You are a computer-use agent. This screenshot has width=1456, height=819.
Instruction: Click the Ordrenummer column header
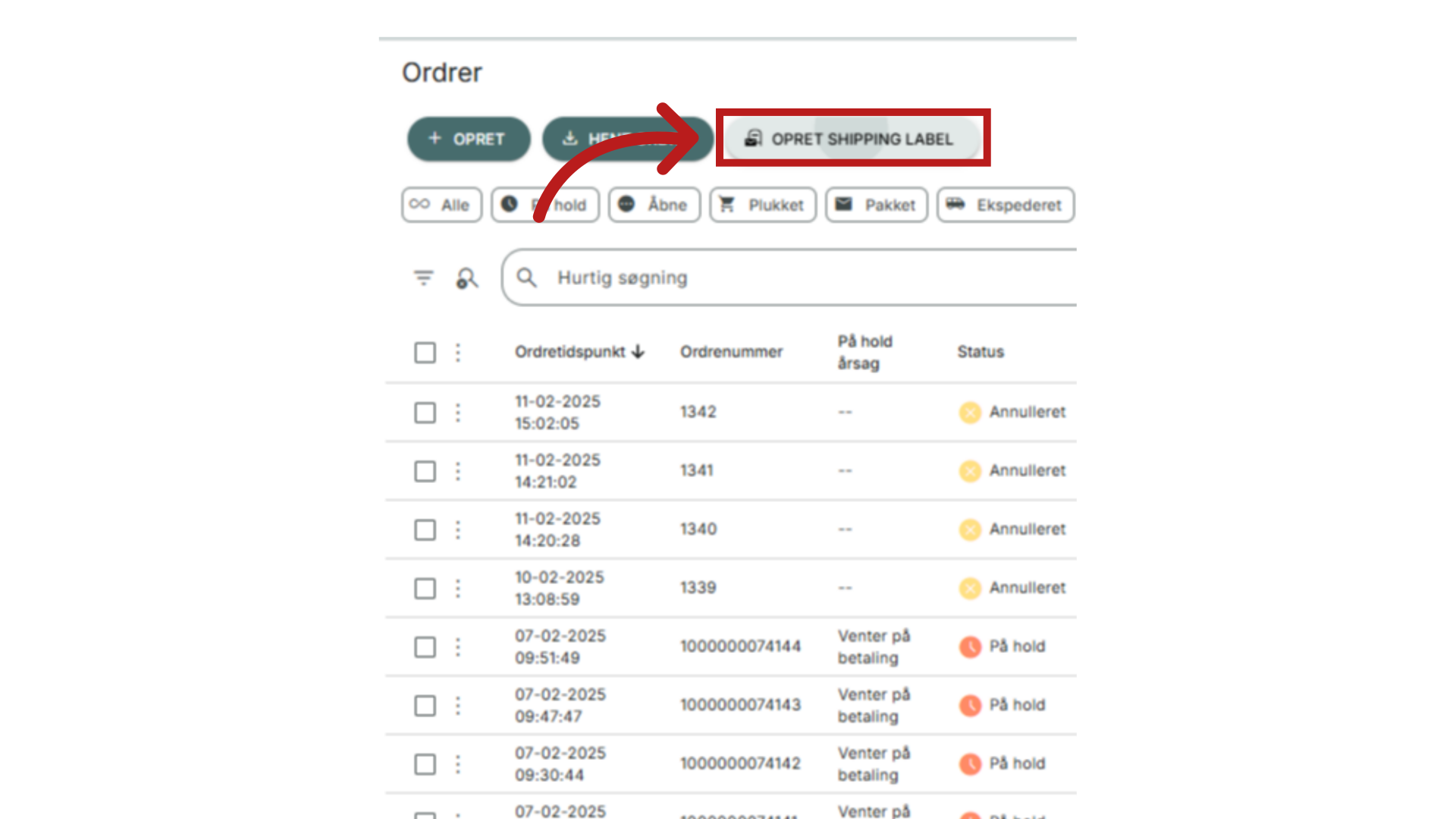[x=731, y=352]
